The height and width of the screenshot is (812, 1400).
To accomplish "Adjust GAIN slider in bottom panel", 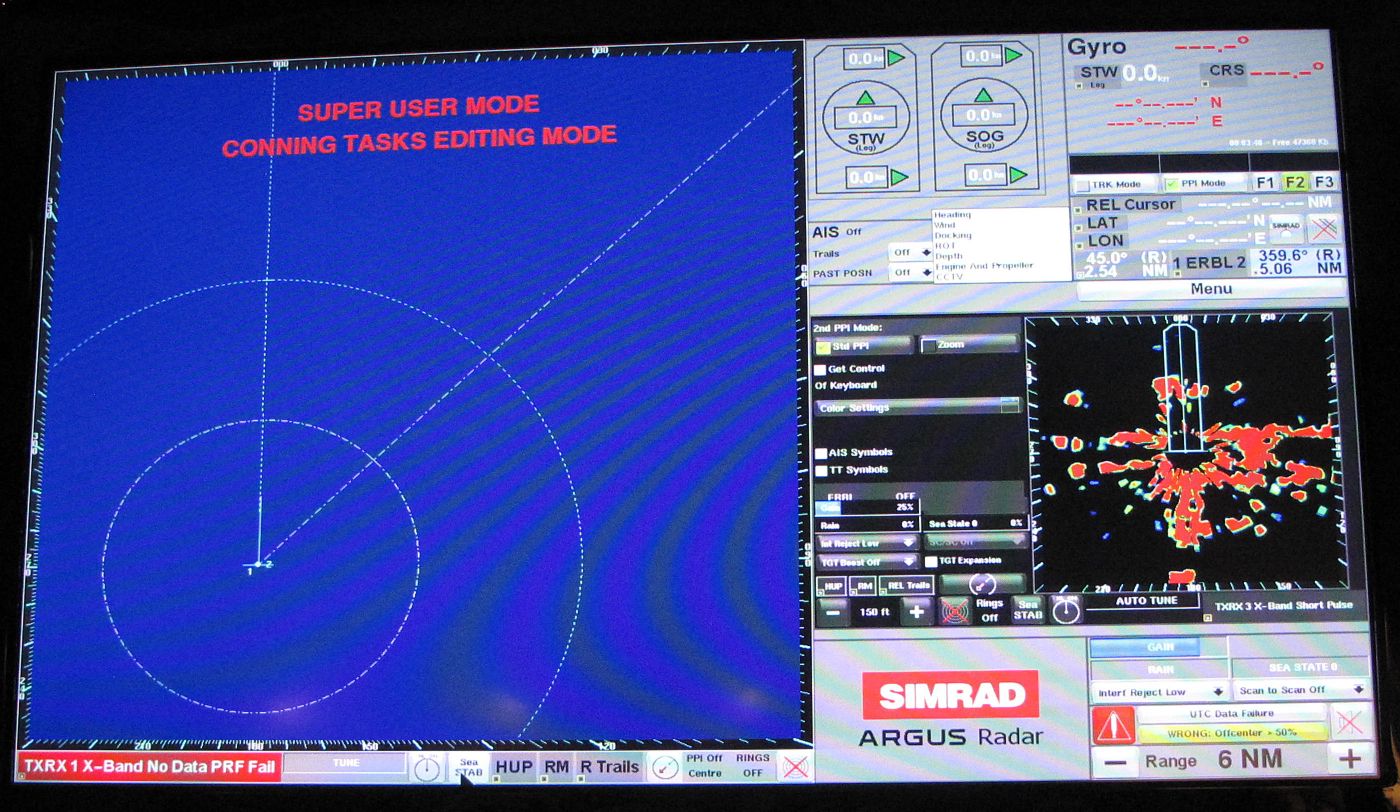I will tap(1160, 647).
